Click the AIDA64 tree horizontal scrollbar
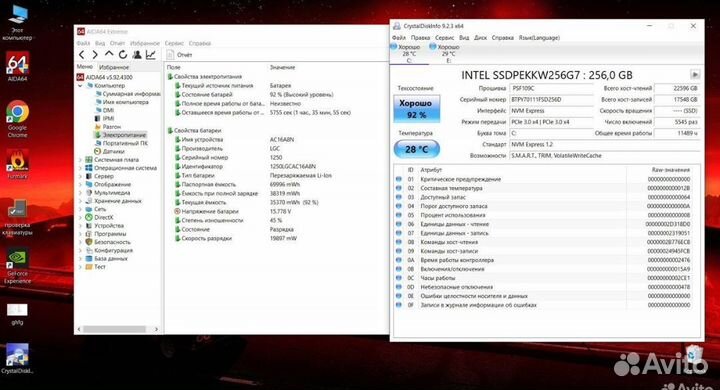720x390 pixels. (114, 329)
